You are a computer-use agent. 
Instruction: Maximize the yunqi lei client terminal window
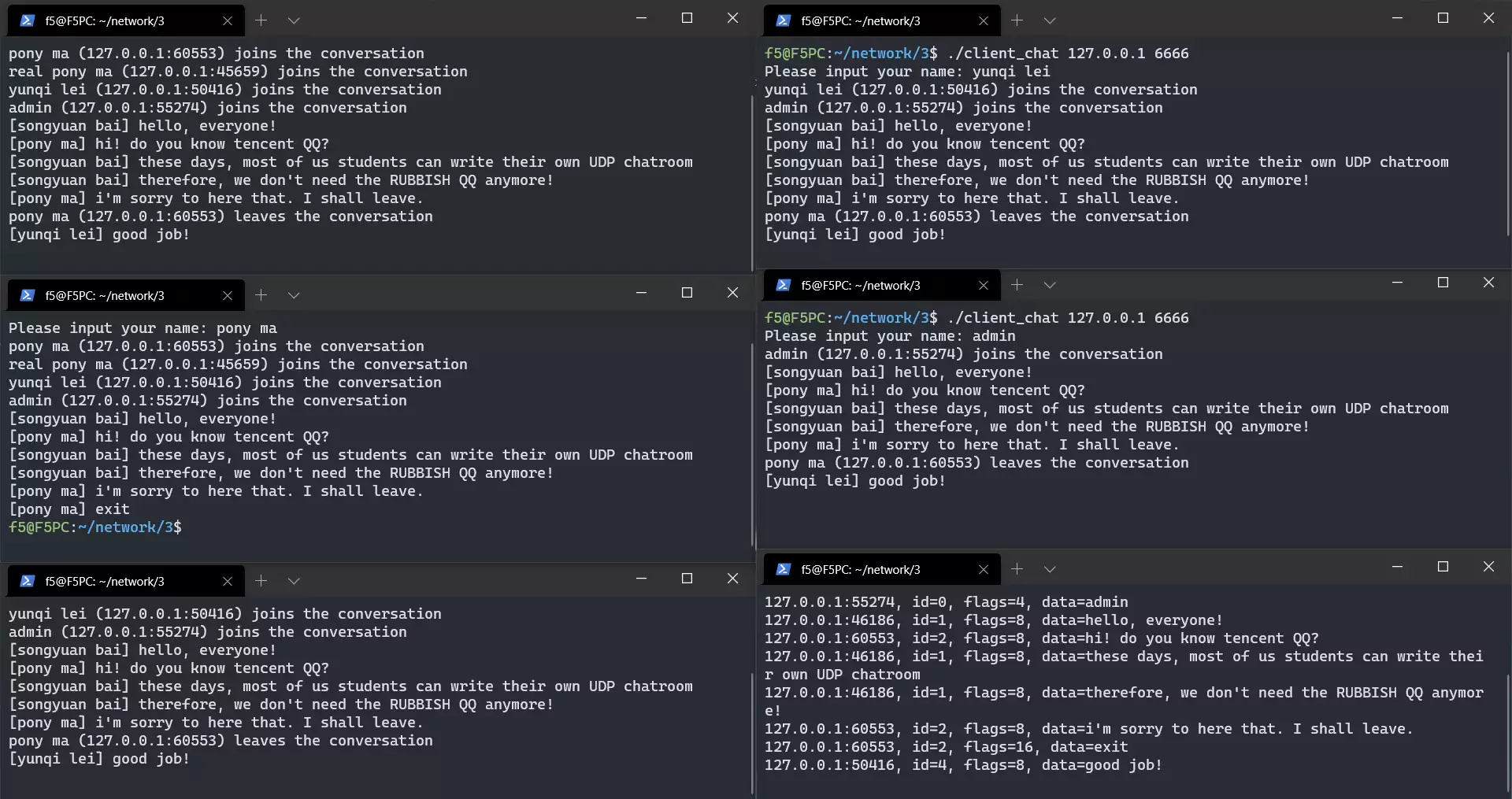(1443, 17)
